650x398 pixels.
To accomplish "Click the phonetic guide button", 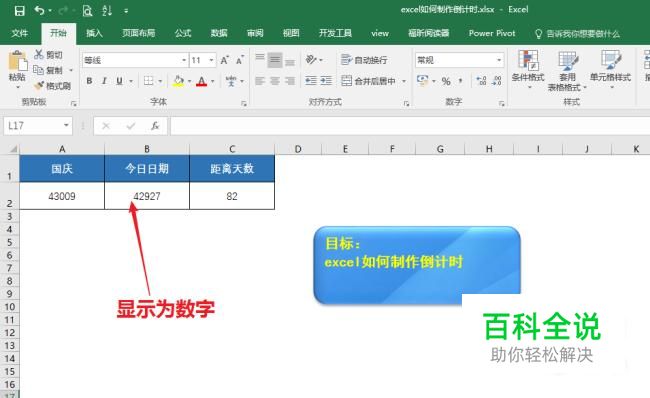I will pos(231,81).
